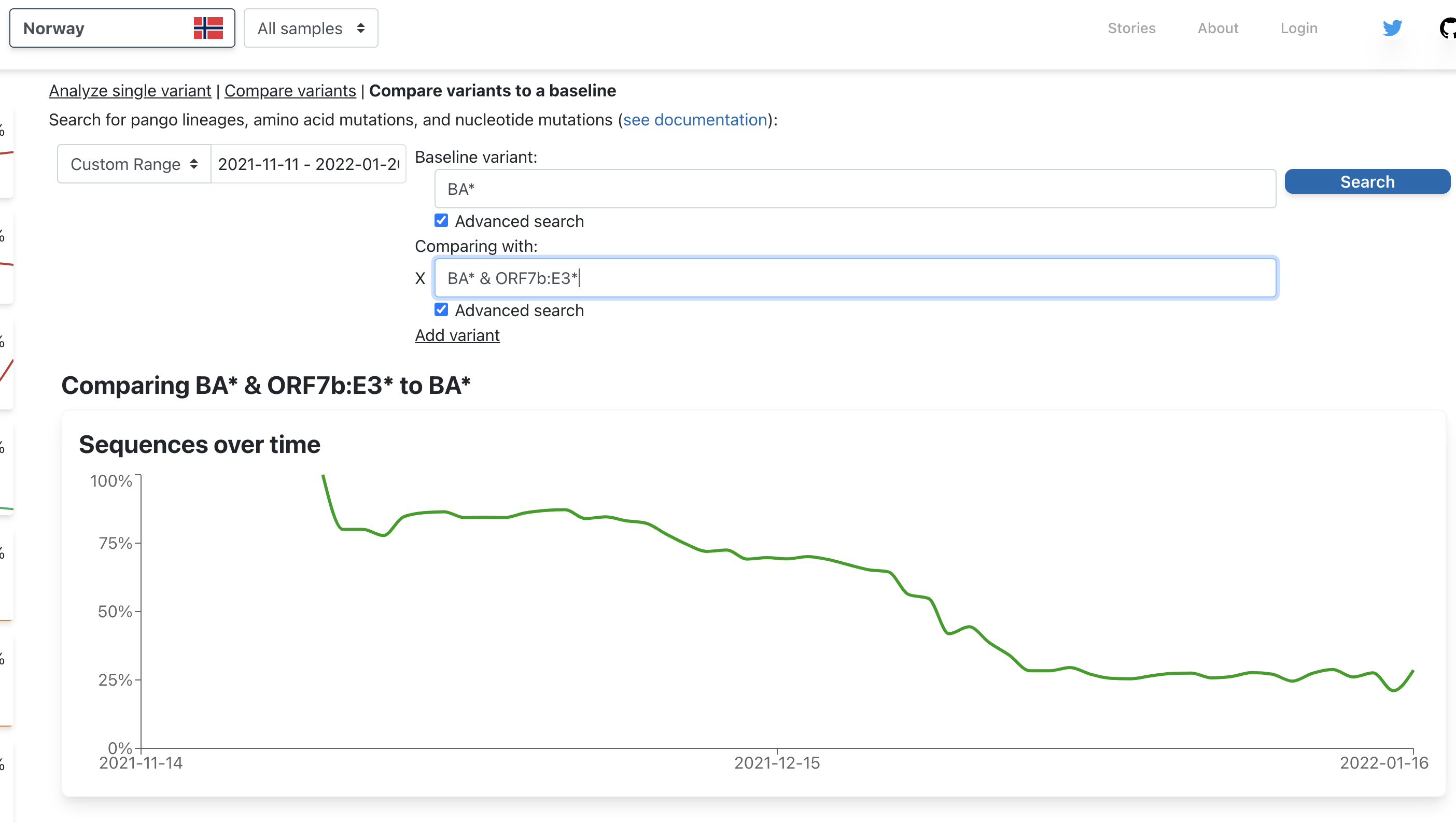
Task: Click the Norway flag icon
Action: point(208,27)
